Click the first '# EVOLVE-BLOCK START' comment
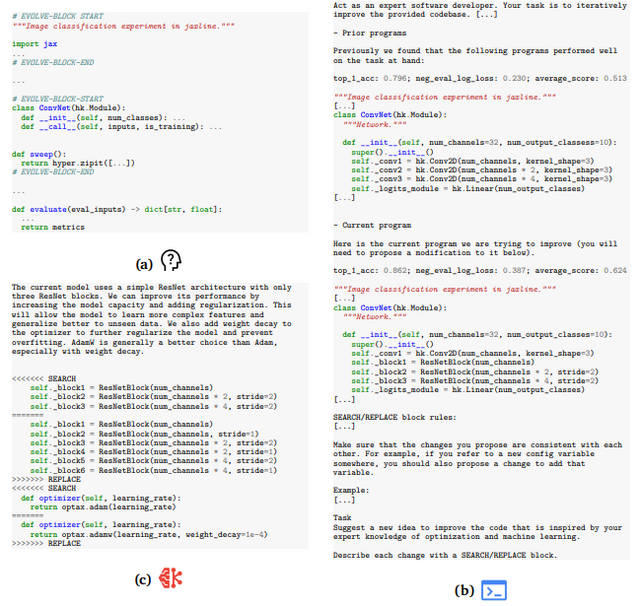The image size is (640, 606). pyautogui.click(x=58, y=16)
